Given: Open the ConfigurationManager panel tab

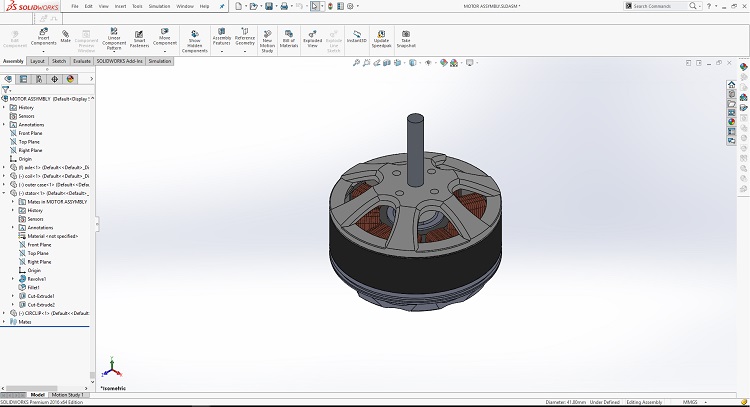Looking at the screenshot, I should point(39,79).
